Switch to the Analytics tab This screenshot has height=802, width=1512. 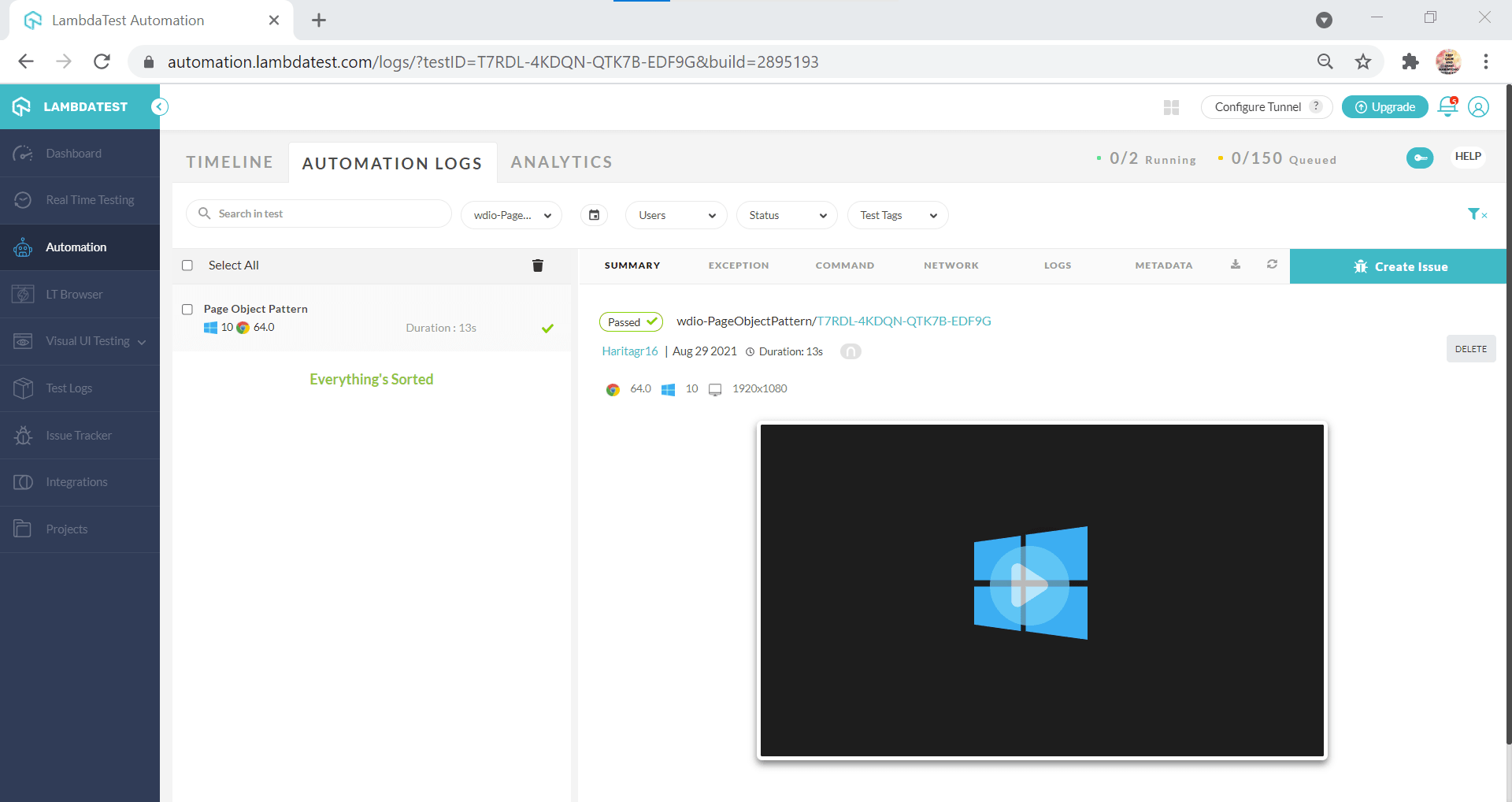point(561,162)
